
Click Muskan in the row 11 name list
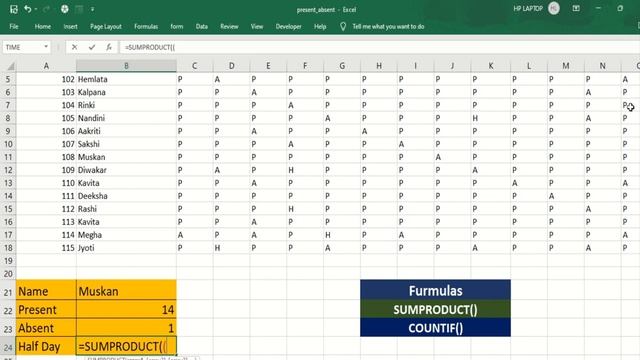(126, 157)
